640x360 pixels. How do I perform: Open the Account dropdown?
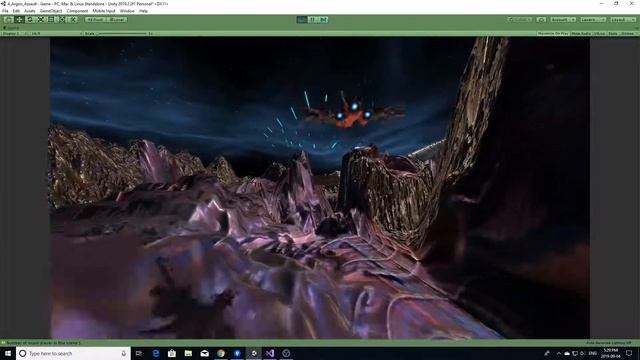[563, 20]
